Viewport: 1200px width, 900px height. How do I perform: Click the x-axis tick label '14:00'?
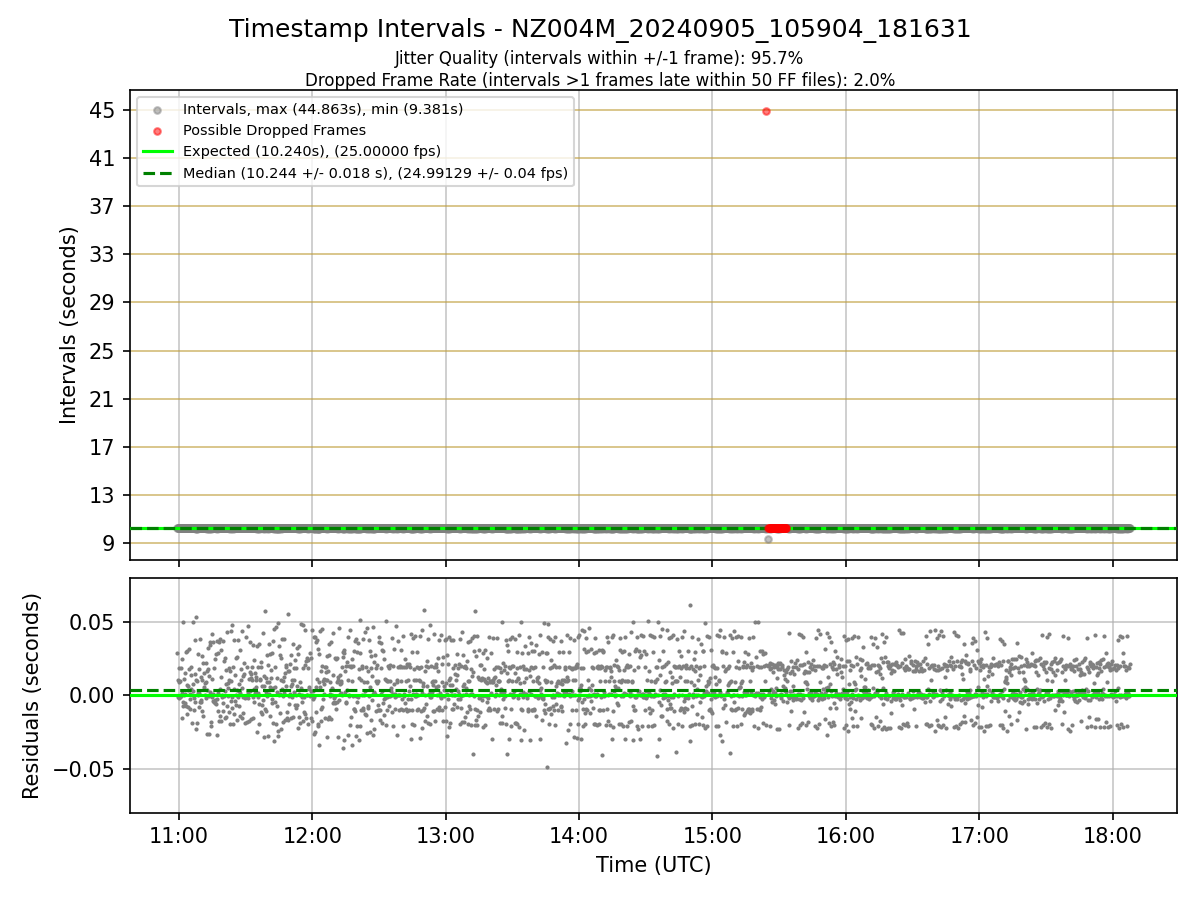click(x=579, y=834)
